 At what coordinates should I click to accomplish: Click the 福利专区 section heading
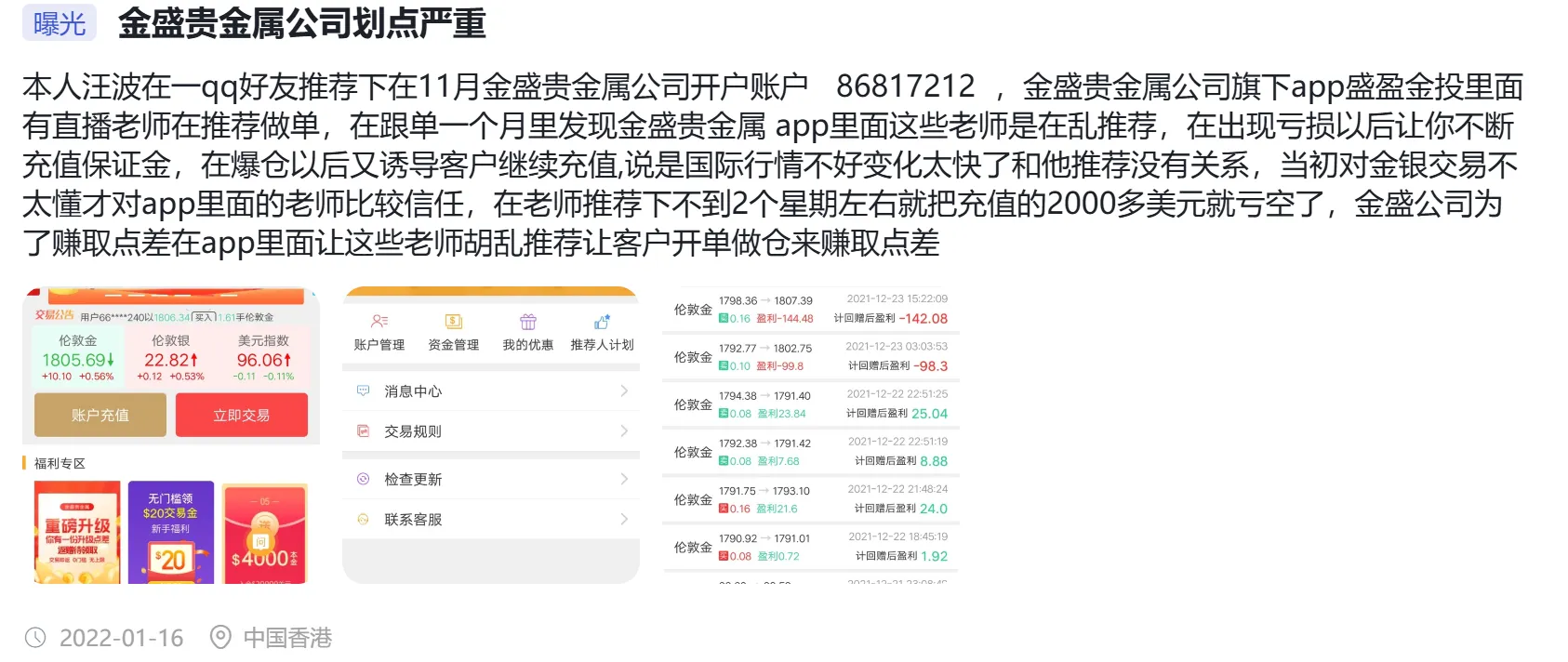click(60, 463)
